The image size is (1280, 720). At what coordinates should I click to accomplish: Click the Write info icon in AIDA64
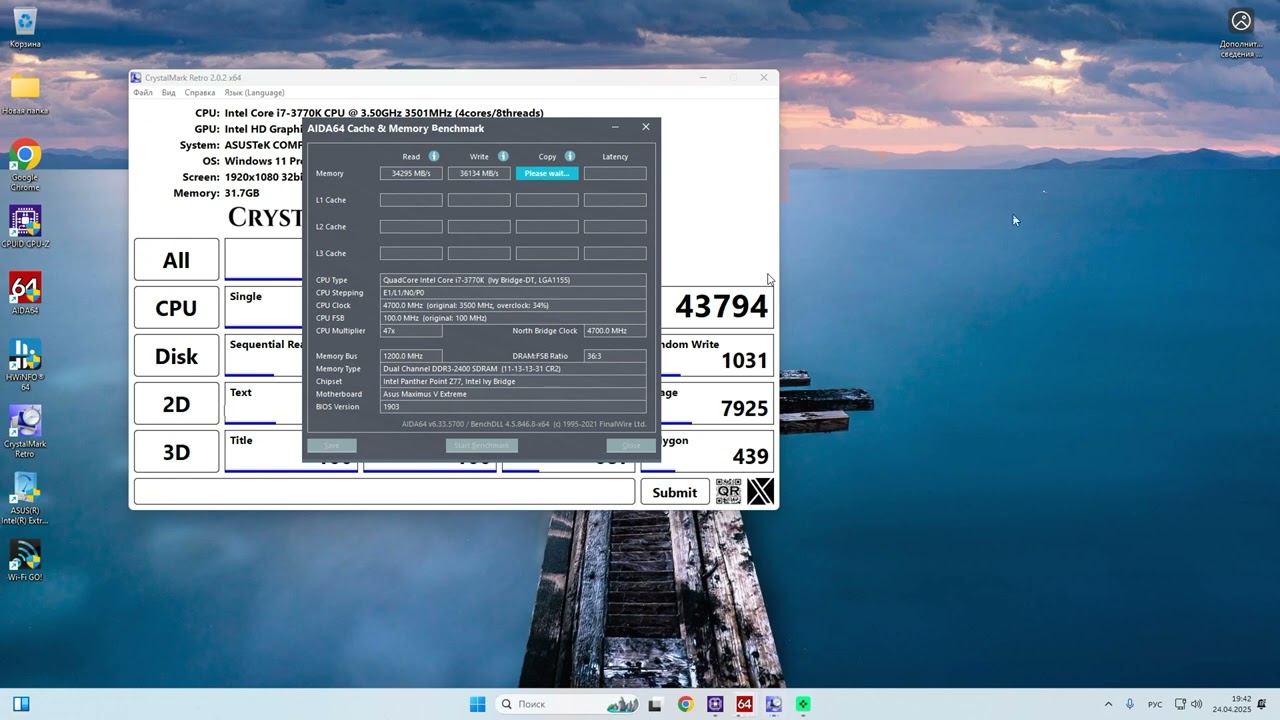pyautogui.click(x=503, y=156)
